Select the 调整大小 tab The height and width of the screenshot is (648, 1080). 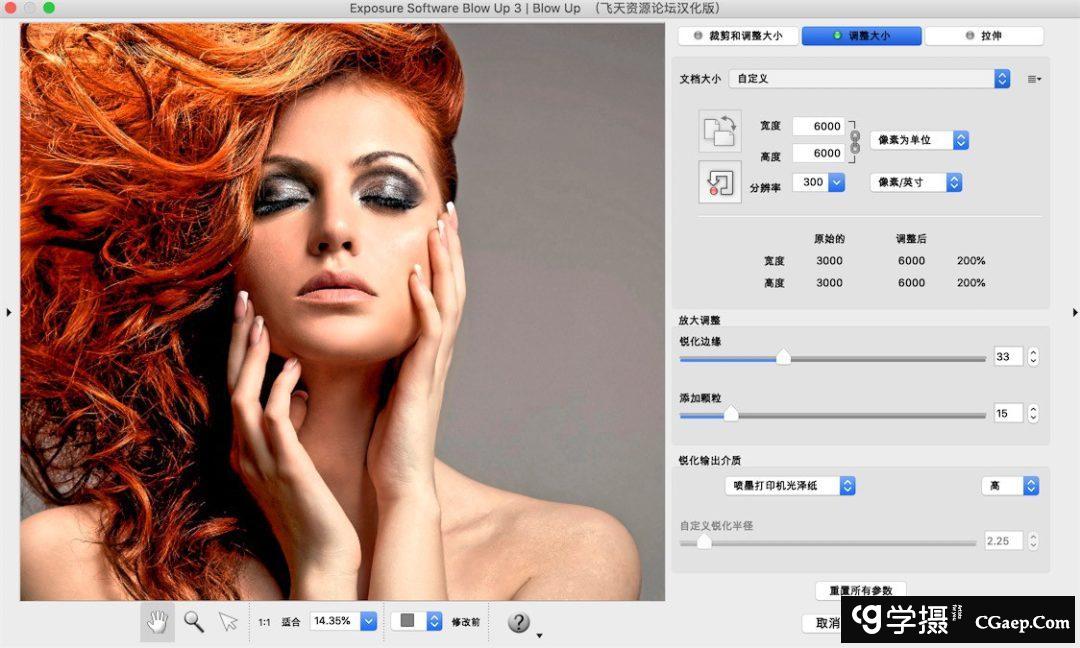pyautogui.click(x=861, y=36)
